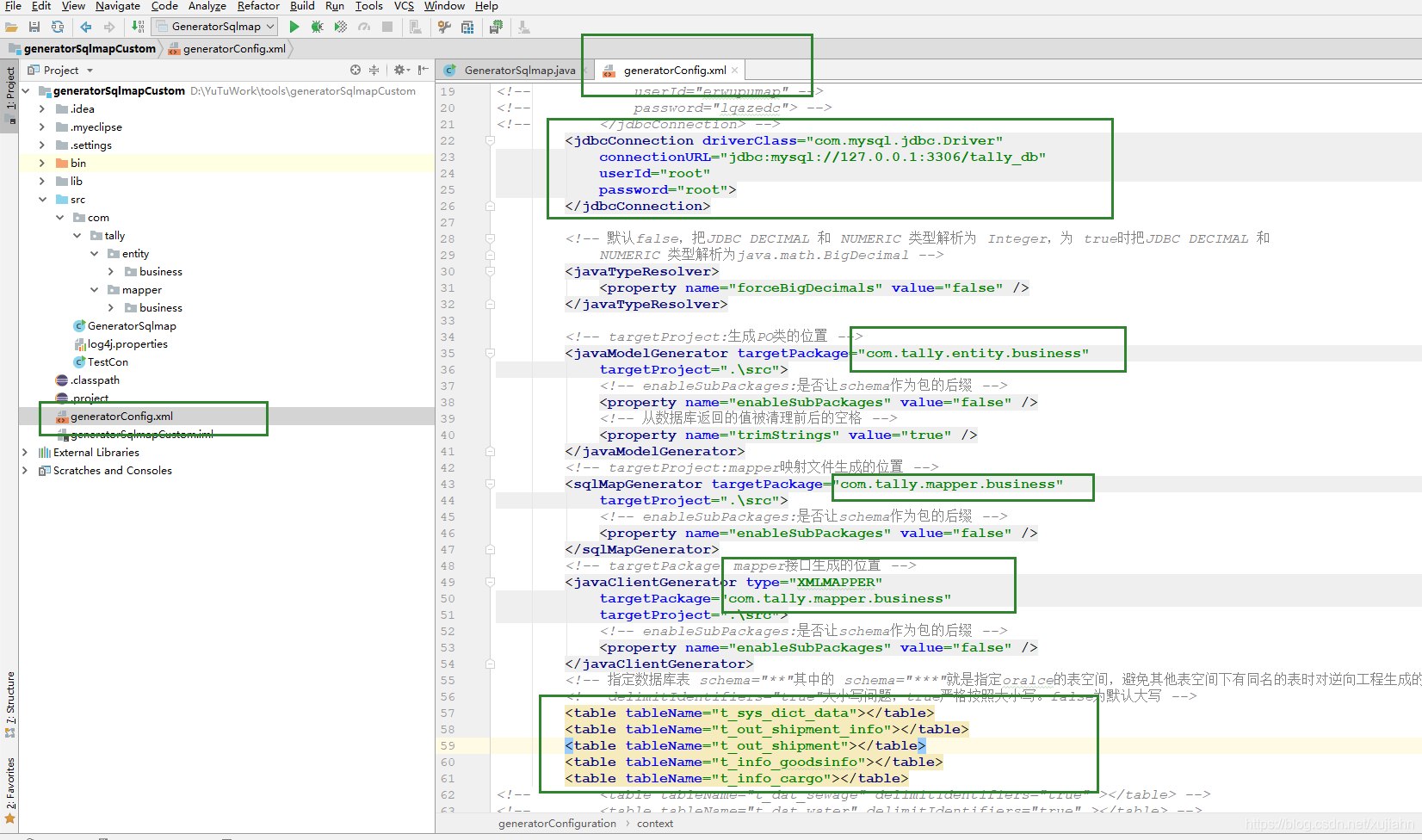
Task: Open the Refactor menu
Action: coord(258,6)
